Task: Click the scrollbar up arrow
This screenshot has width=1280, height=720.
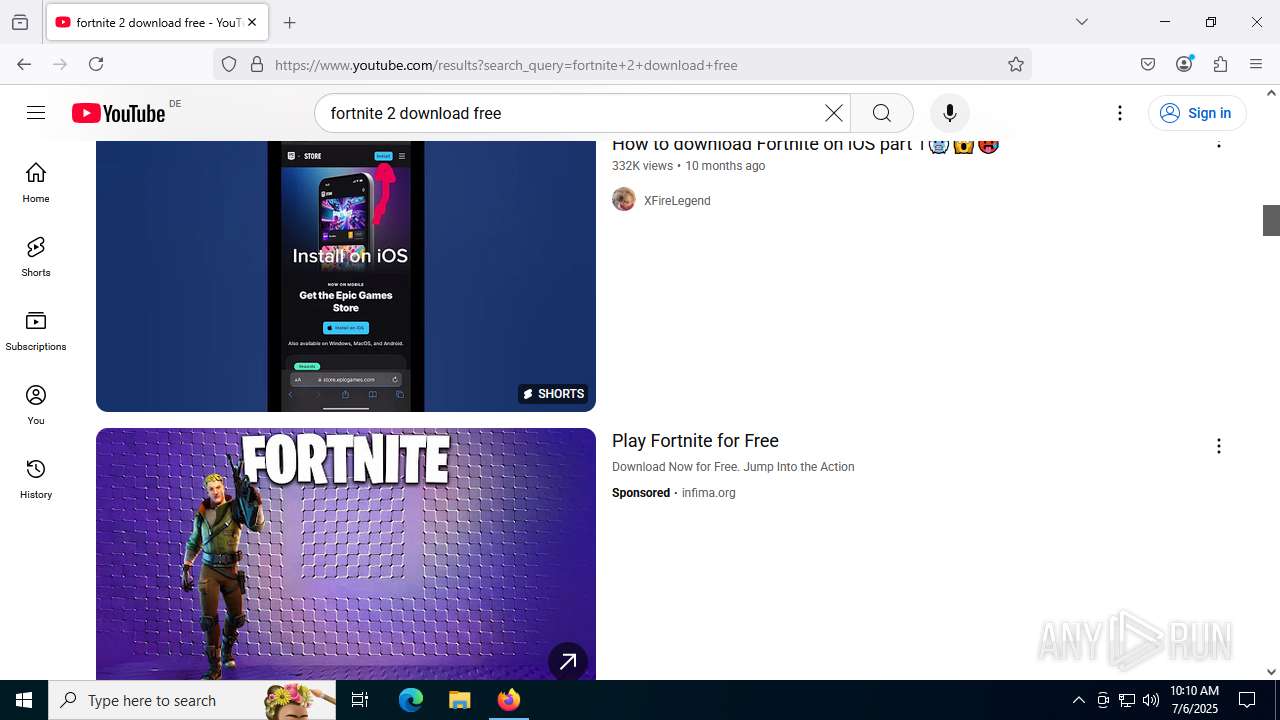Action: pos(1271,93)
